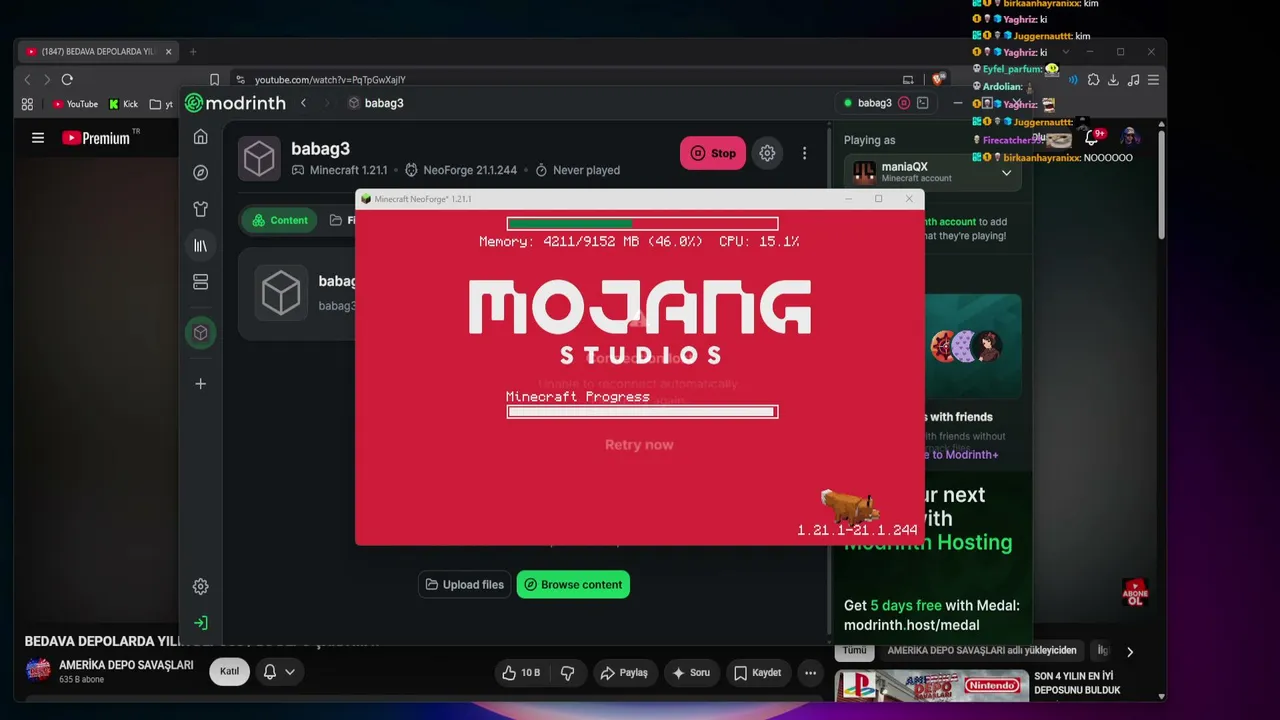This screenshot has height=720, width=1280.
Task: Click the ABONE OL subscribe watermark
Action: 1135,593
